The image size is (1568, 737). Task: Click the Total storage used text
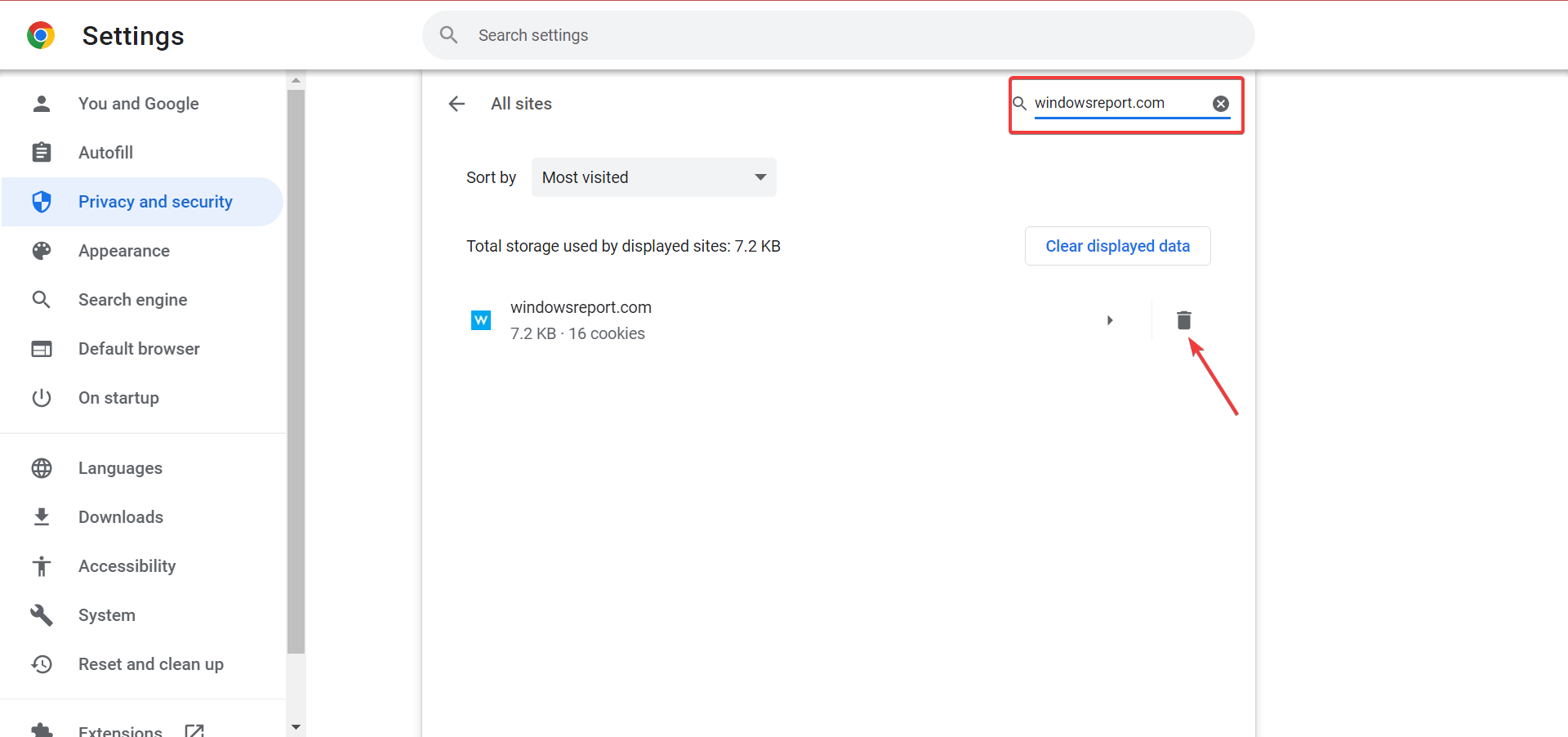pos(623,246)
